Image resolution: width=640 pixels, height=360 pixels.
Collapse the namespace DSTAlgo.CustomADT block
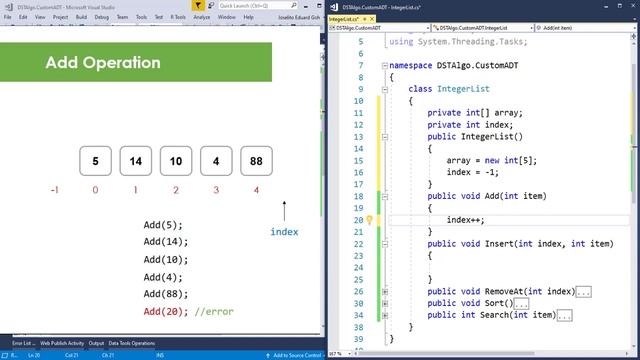(384, 66)
